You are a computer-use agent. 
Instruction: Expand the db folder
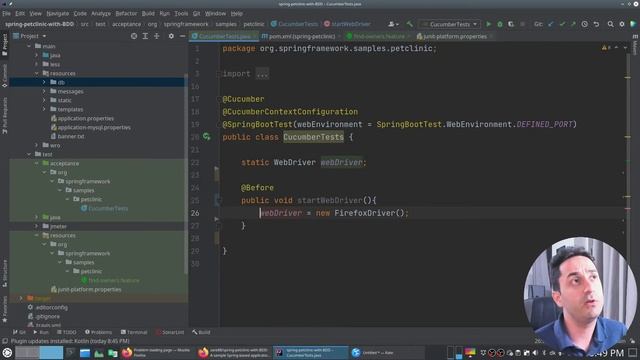point(44,82)
